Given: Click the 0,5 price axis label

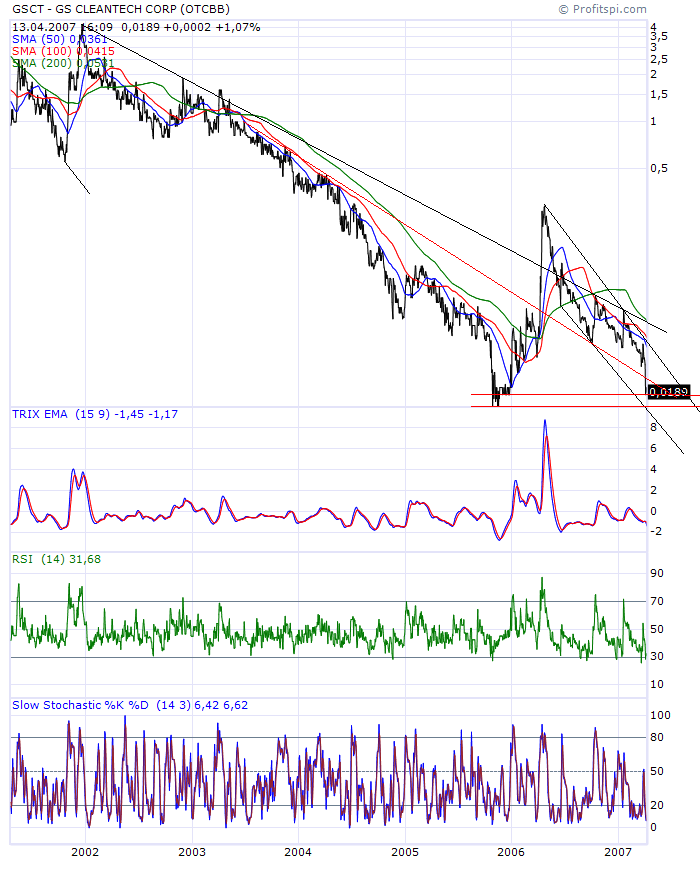Looking at the screenshot, I should tap(659, 169).
